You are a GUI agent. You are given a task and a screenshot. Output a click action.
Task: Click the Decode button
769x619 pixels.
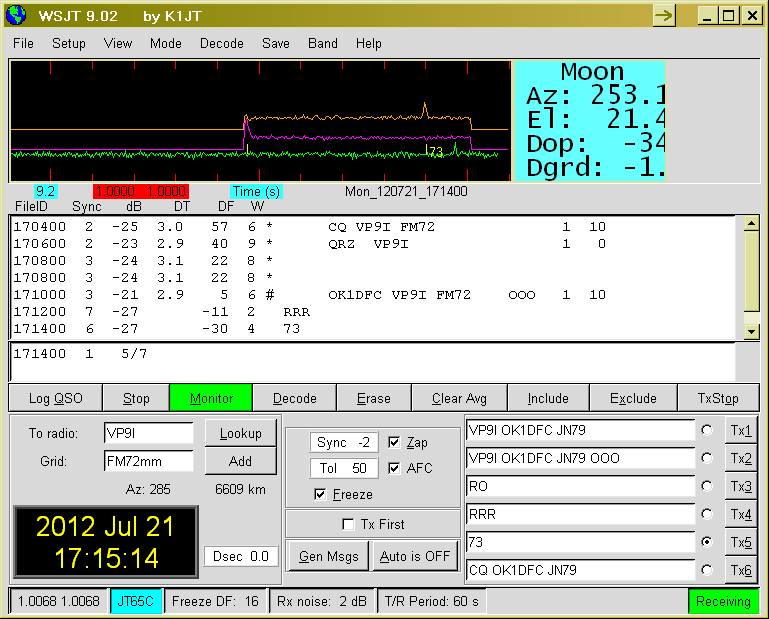click(295, 398)
